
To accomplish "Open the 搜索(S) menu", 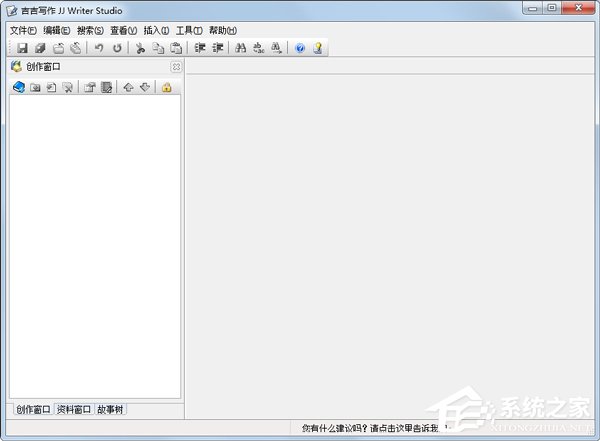I will (x=90, y=30).
